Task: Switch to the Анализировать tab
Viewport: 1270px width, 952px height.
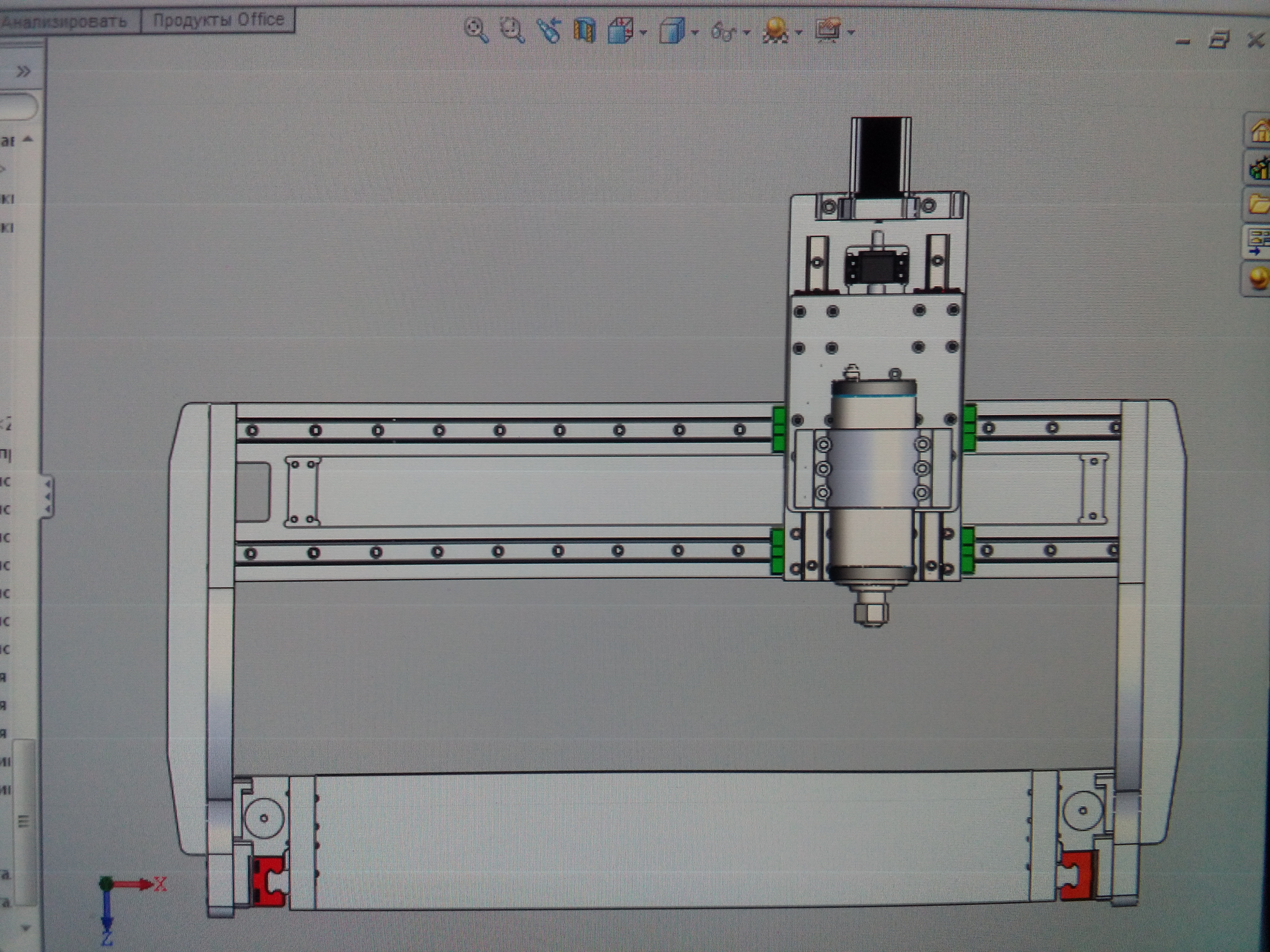Action: coord(64,22)
